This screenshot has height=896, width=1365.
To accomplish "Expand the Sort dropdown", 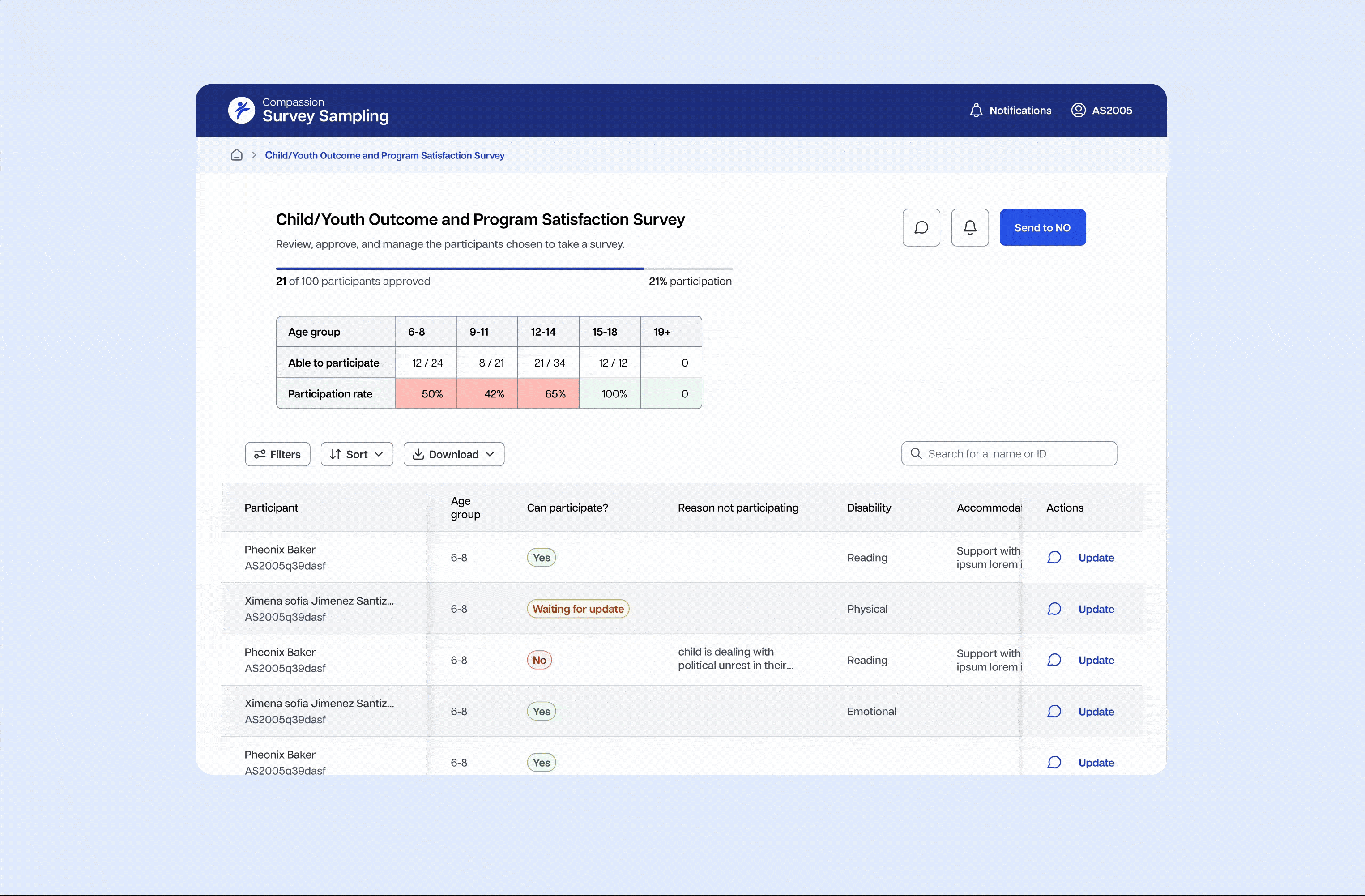I will pyautogui.click(x=356, y=454).
